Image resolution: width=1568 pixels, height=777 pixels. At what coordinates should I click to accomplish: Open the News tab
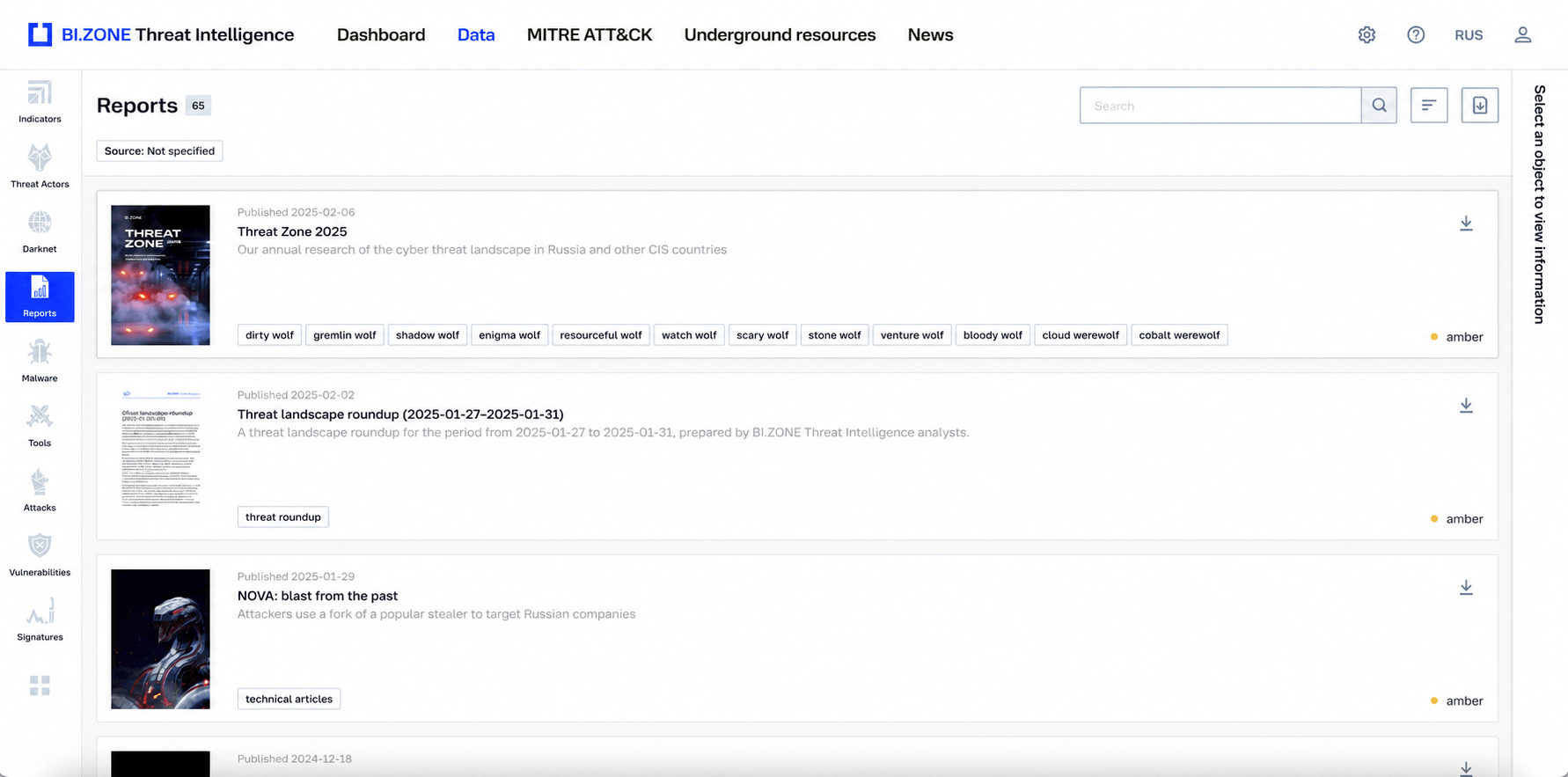930,35
